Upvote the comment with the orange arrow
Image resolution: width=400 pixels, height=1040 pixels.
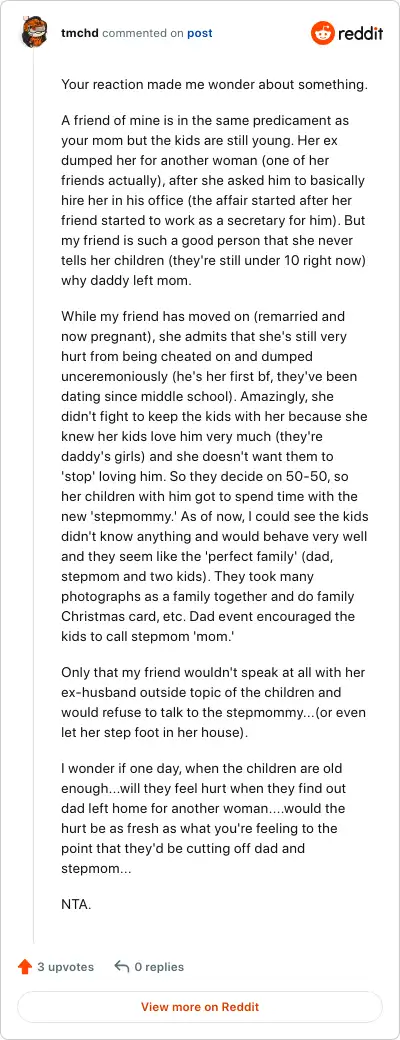pyautogui.click(x=25, y=966)
